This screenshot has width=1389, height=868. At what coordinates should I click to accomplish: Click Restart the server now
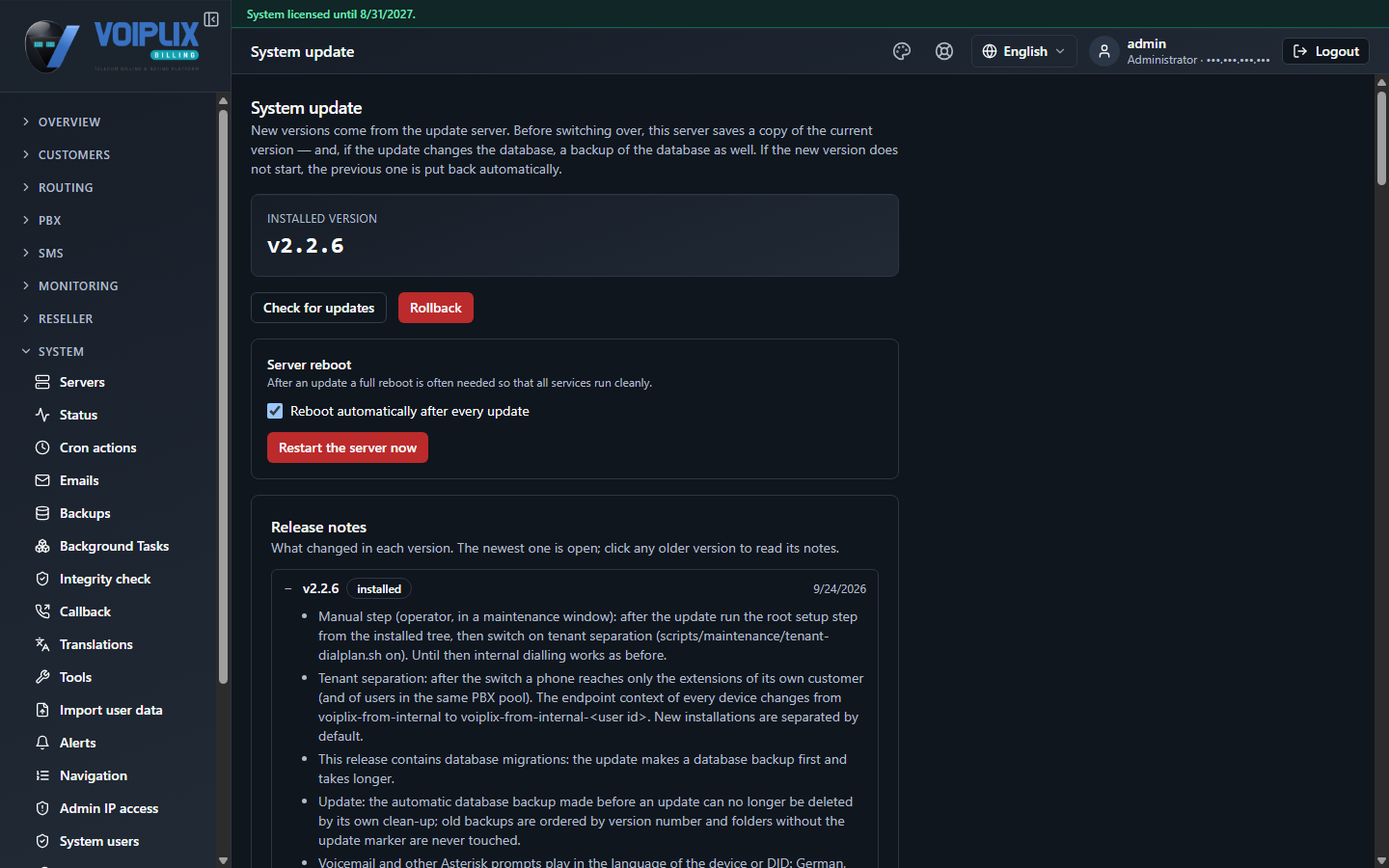[347, 448]
